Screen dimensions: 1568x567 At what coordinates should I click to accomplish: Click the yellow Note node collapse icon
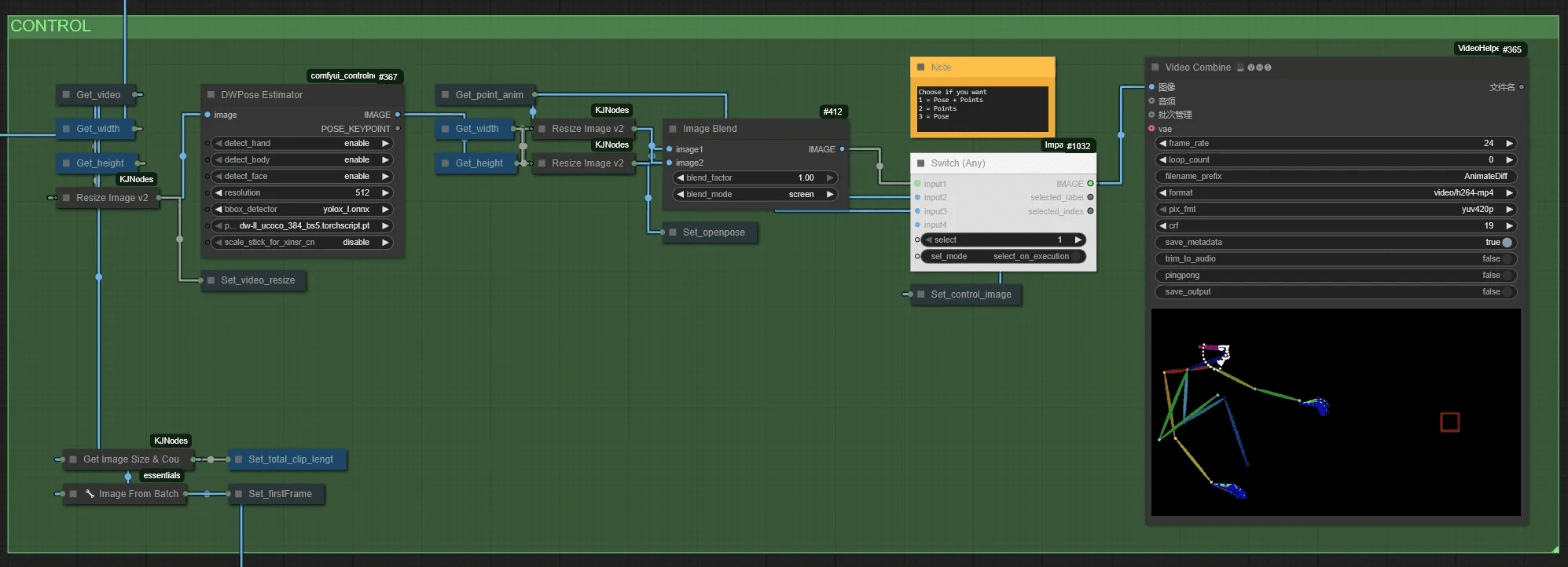coord(921,68)
